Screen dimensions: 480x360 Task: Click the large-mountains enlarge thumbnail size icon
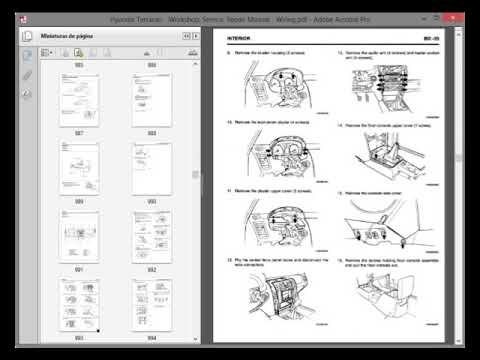(x=193, y=52)
